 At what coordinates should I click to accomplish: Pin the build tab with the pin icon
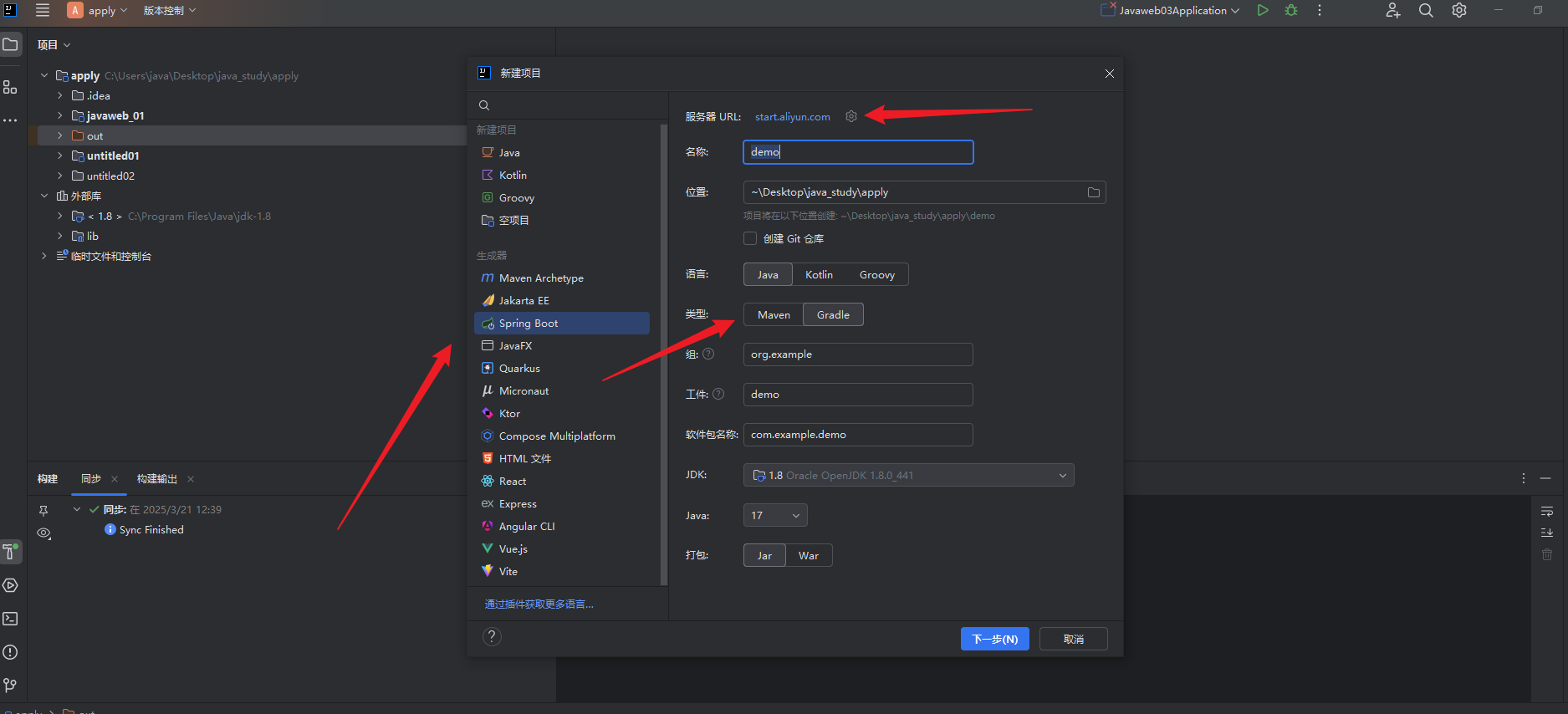43,510
